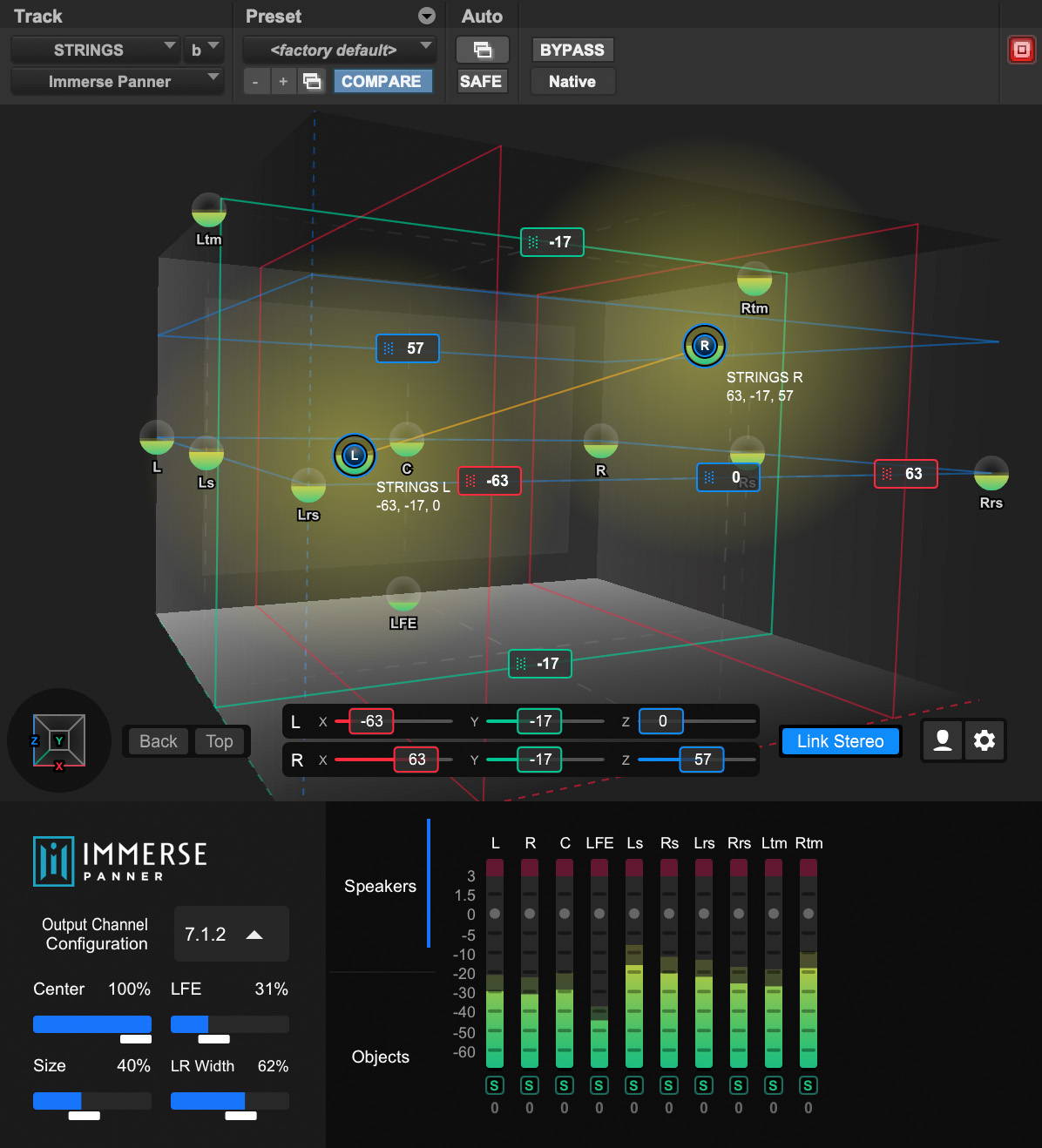Solo the C speaker channel
The width and height of the screenshot is (1042, 1148).
[565, 1085]
